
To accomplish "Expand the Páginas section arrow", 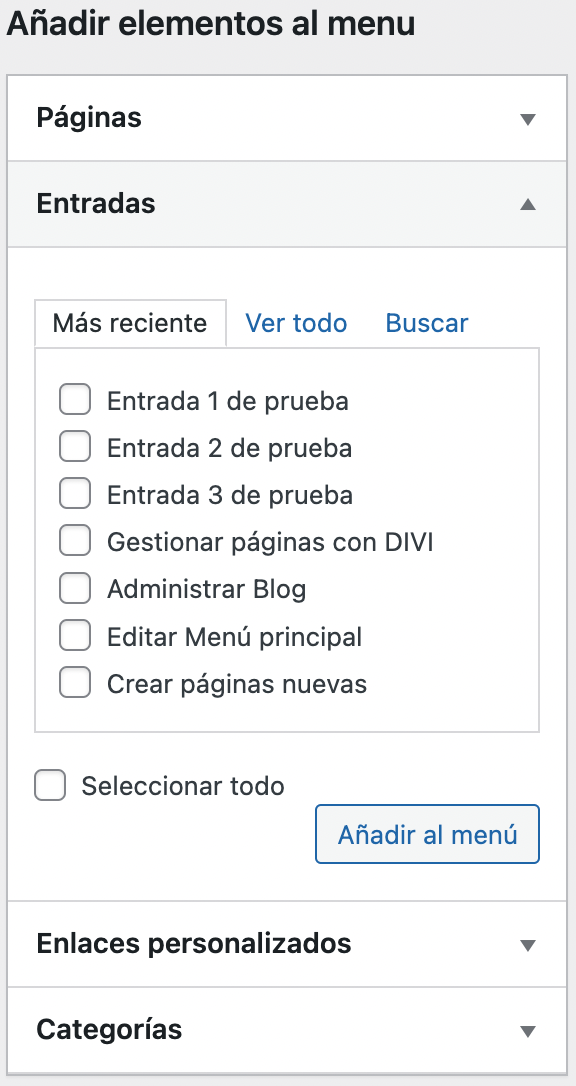I will (x=528, y=119).
